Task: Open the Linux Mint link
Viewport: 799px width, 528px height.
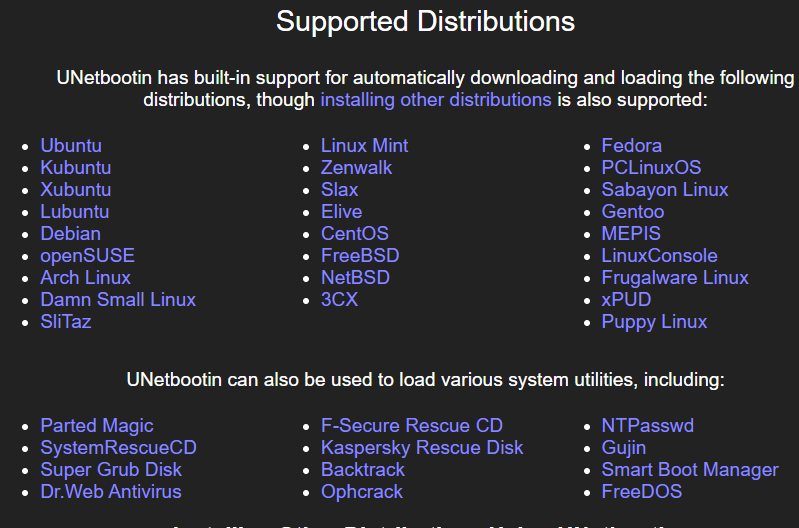Action: point(364,146)
